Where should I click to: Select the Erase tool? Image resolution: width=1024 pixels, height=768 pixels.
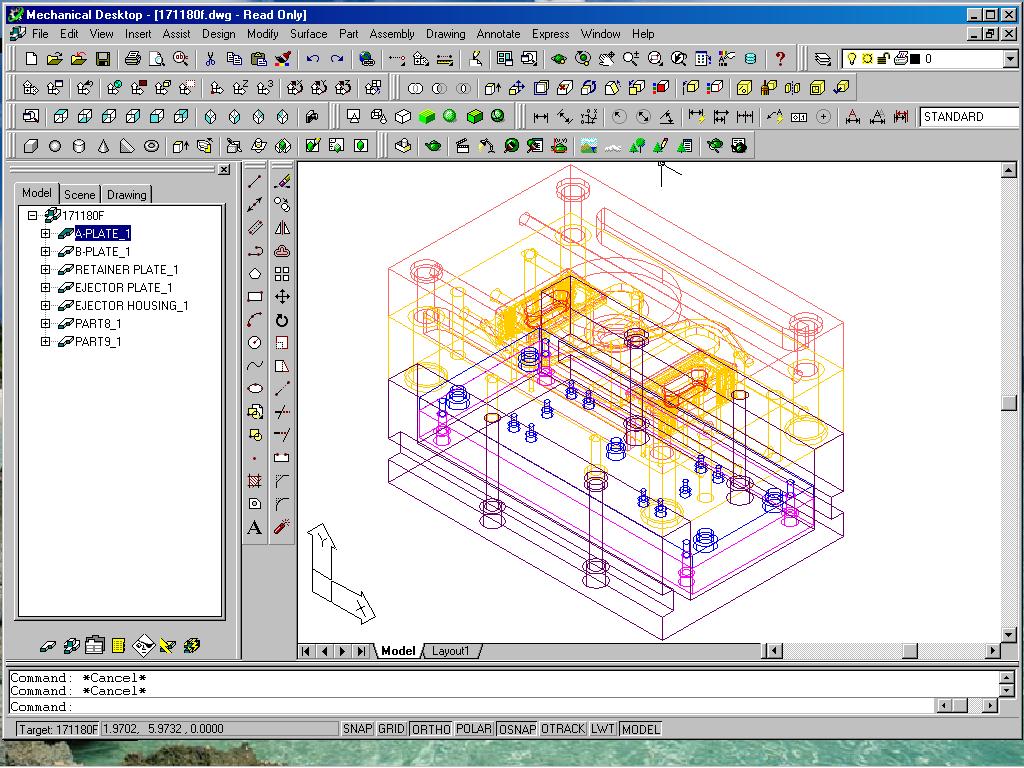coord(282,182)
